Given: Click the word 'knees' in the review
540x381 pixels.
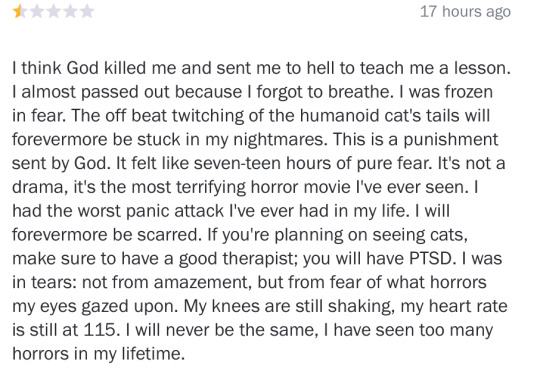Looking at the screenshot, I should 236,306.
